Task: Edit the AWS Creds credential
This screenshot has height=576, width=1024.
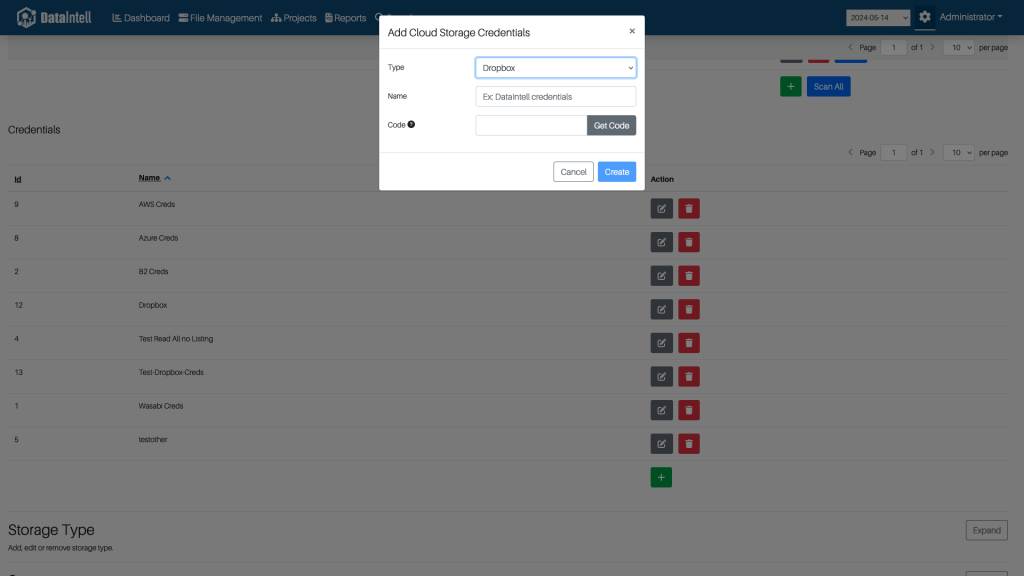Action: 662,208
